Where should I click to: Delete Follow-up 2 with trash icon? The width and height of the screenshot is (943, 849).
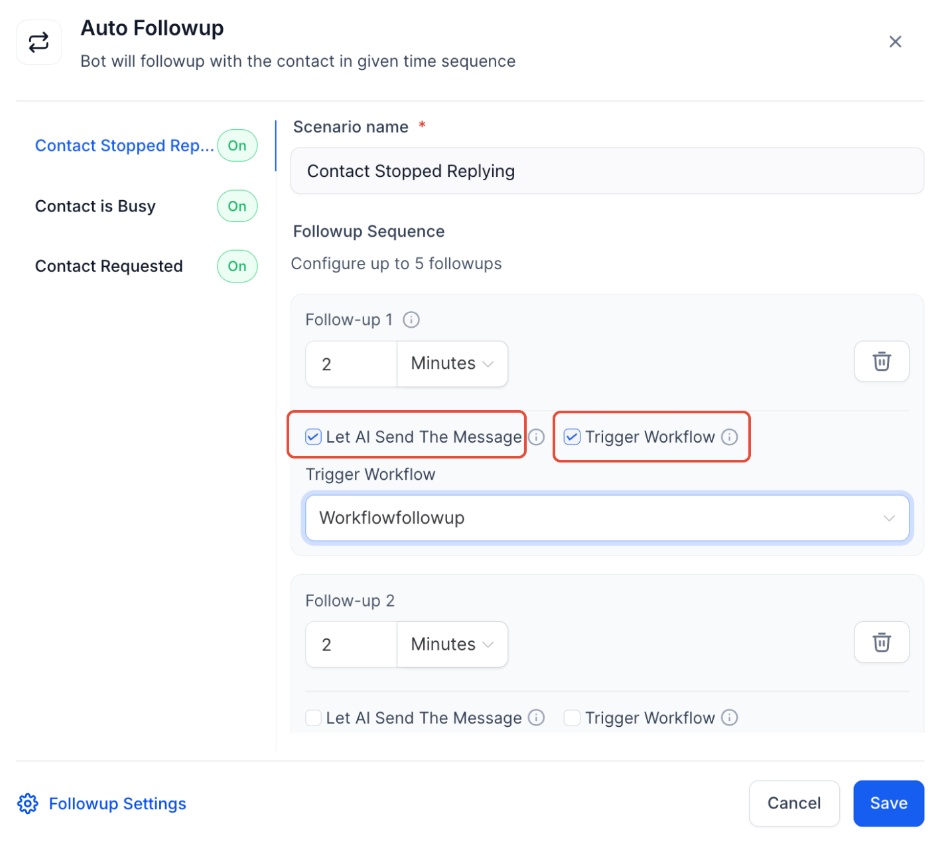881,643
